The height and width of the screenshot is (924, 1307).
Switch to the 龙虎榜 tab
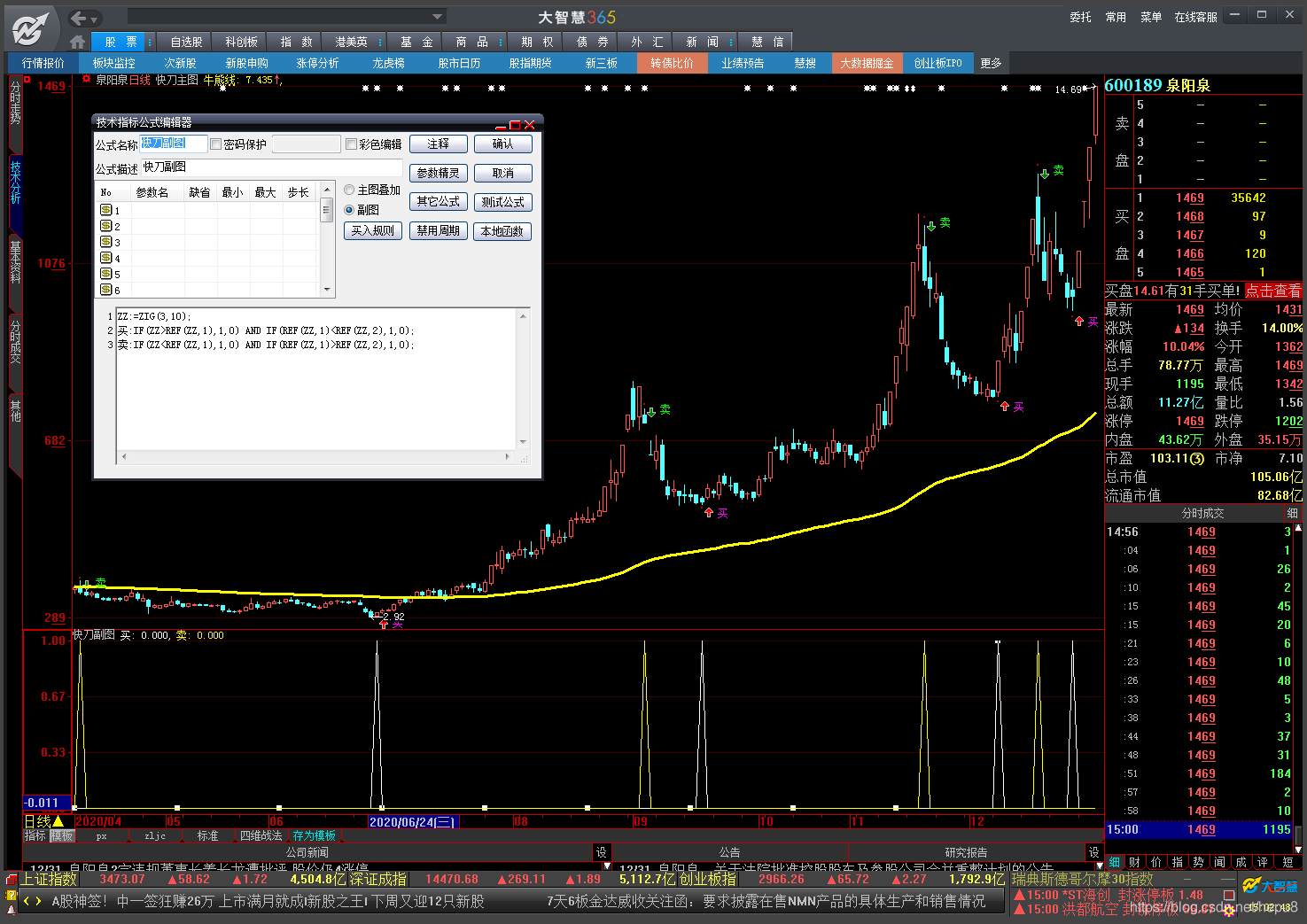[x=388, y=63]
